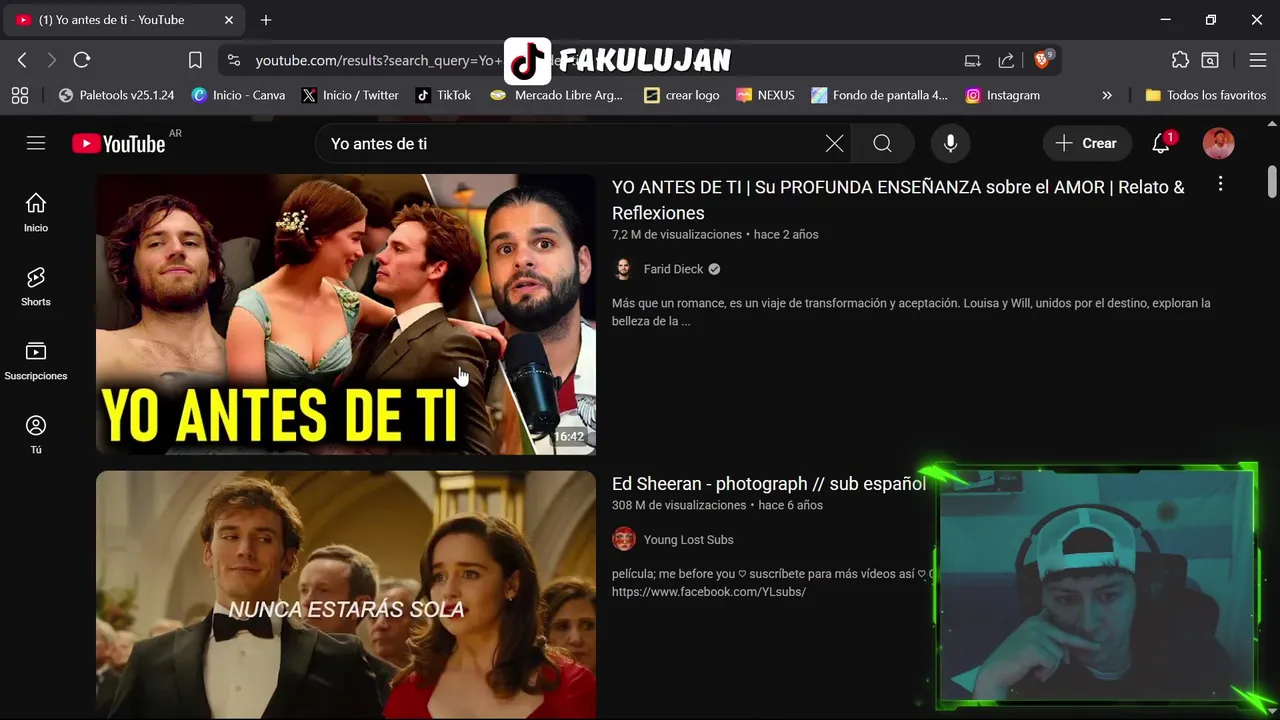Screen dimensions: 1280x720
Task: Click Farid Dieck channel avatar
Action: coord(623,269)
